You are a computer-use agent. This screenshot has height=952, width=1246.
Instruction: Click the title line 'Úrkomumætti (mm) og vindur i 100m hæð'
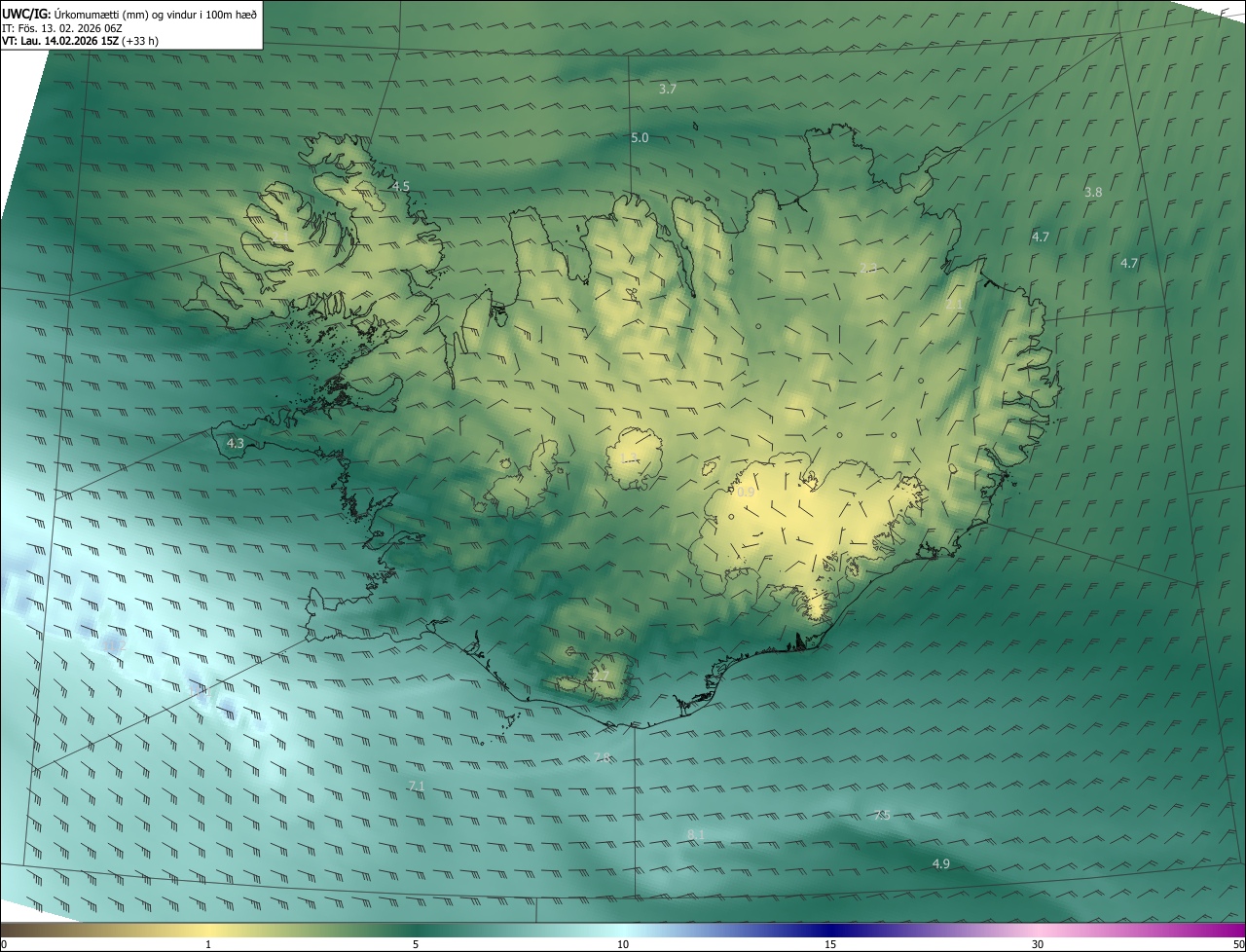pos(156,14)
